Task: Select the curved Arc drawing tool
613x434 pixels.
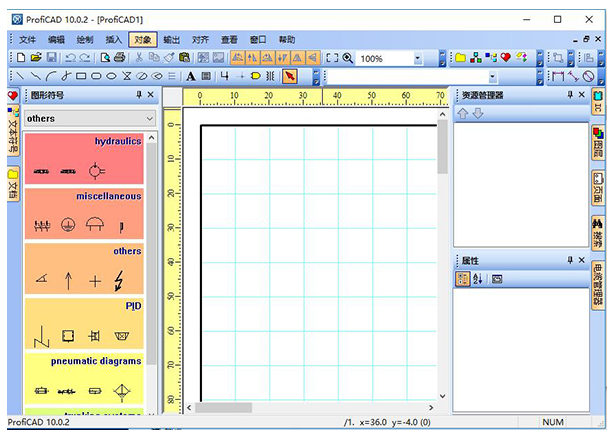Action: pos(51,76)
